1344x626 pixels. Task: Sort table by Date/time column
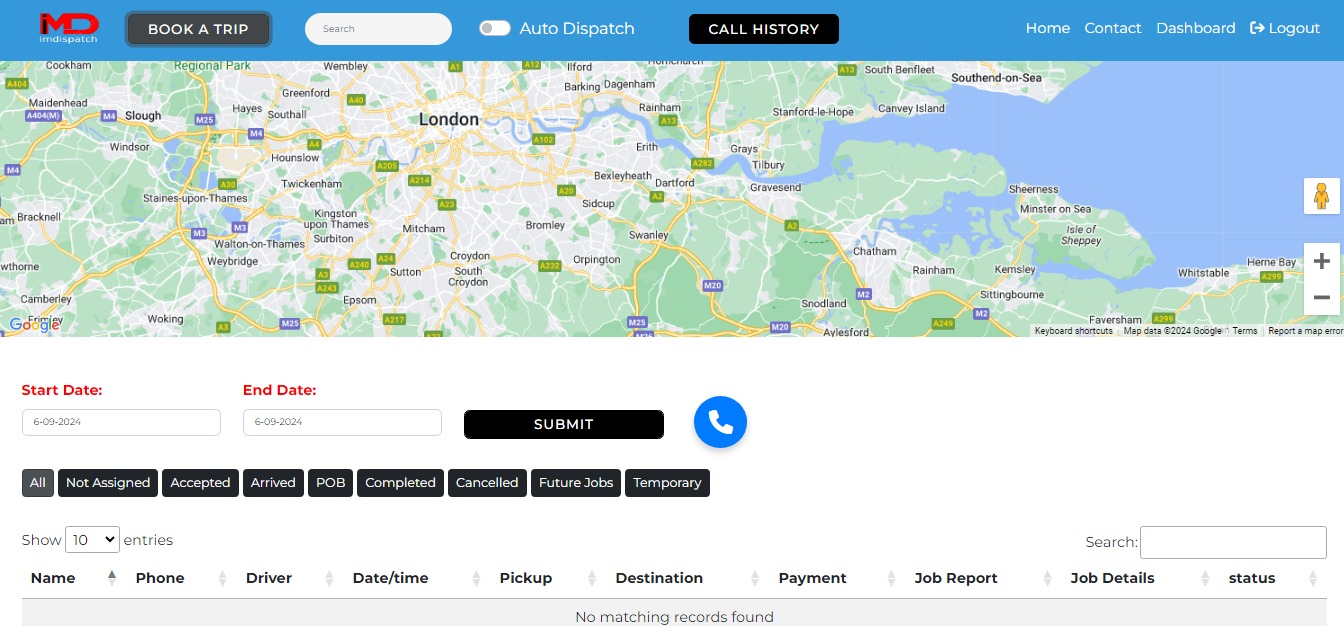pos(417,578)
